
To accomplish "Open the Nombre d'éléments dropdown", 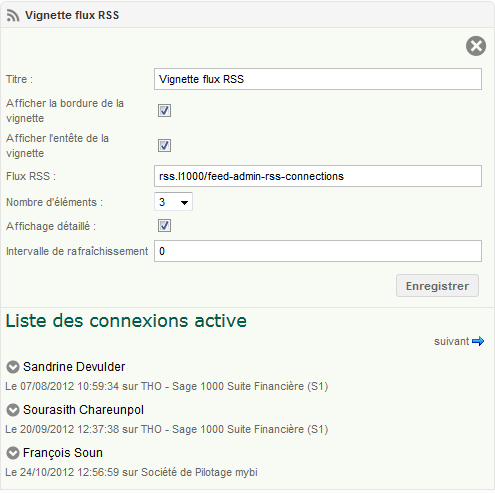I will pos(173,202).
